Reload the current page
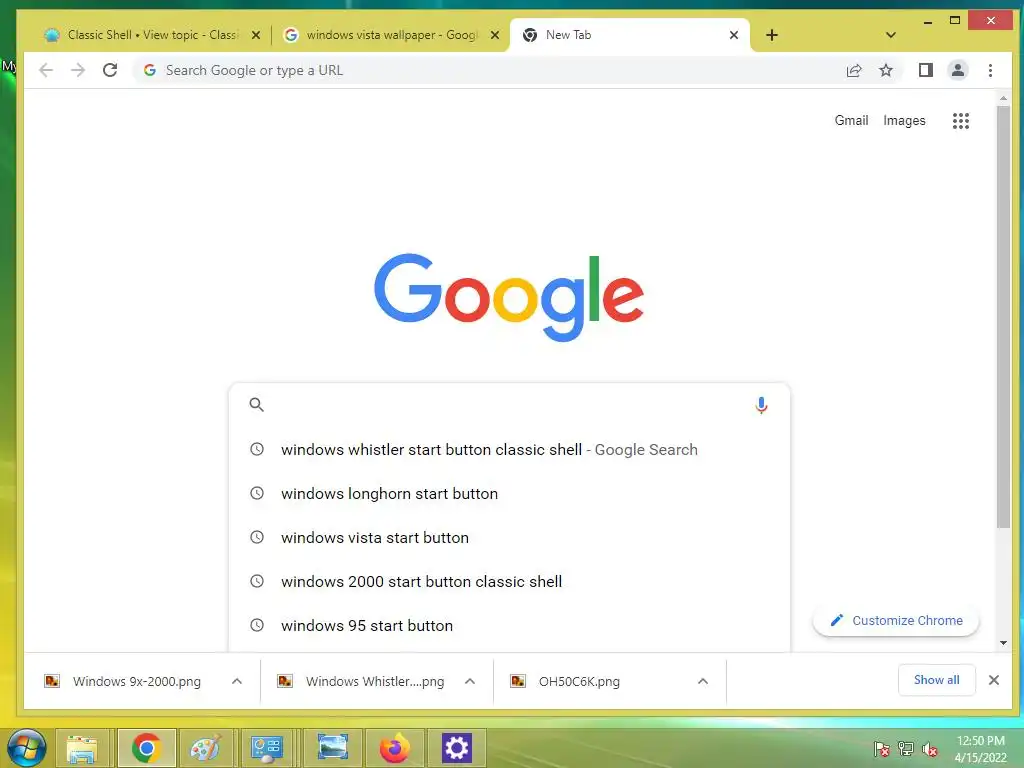This screenshot has height=768, width=1024. click(110, 70)
